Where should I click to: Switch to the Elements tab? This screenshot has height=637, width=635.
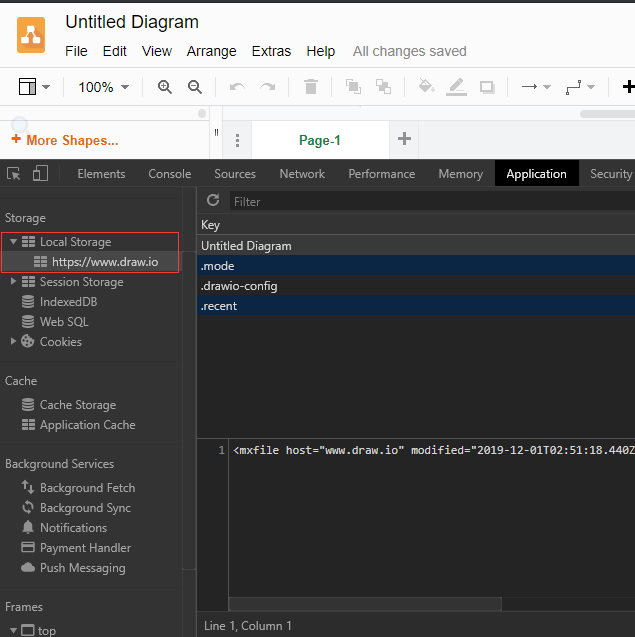click(x=101, y=174)
